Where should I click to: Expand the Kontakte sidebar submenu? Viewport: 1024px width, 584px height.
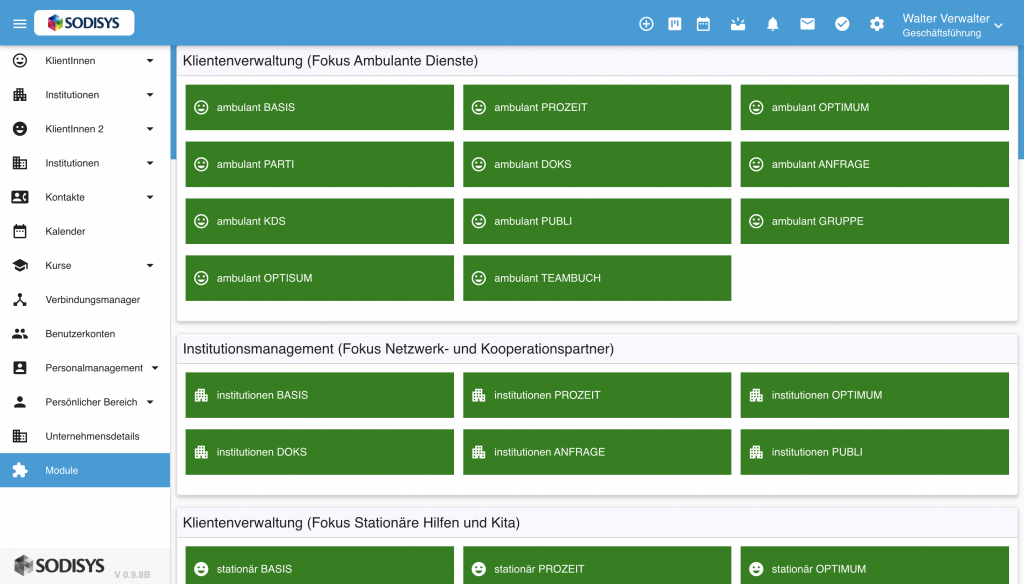tap(150, 197)
